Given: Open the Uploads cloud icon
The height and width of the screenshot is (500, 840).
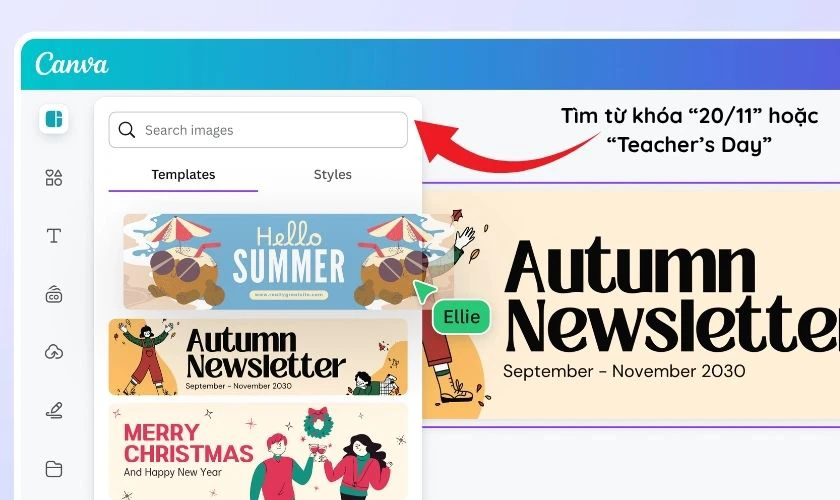Looking at the screenshot, I should [54, 352].
